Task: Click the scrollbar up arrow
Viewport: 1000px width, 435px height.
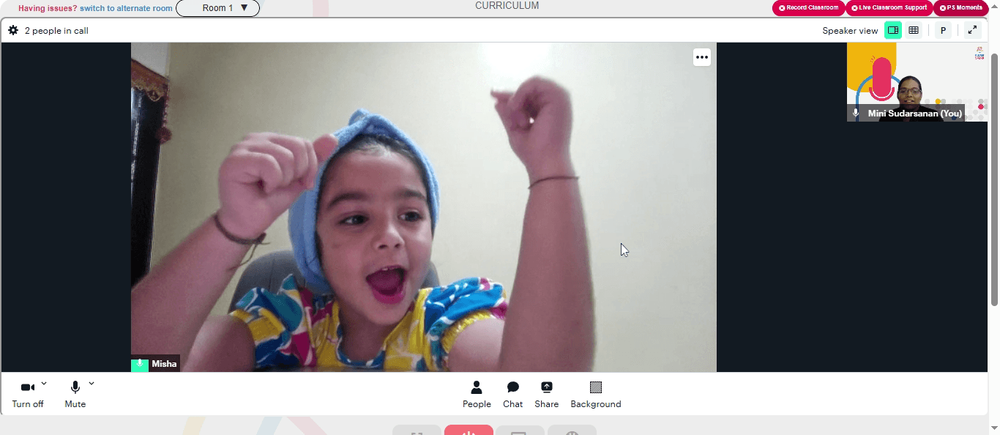Action: 994,5
